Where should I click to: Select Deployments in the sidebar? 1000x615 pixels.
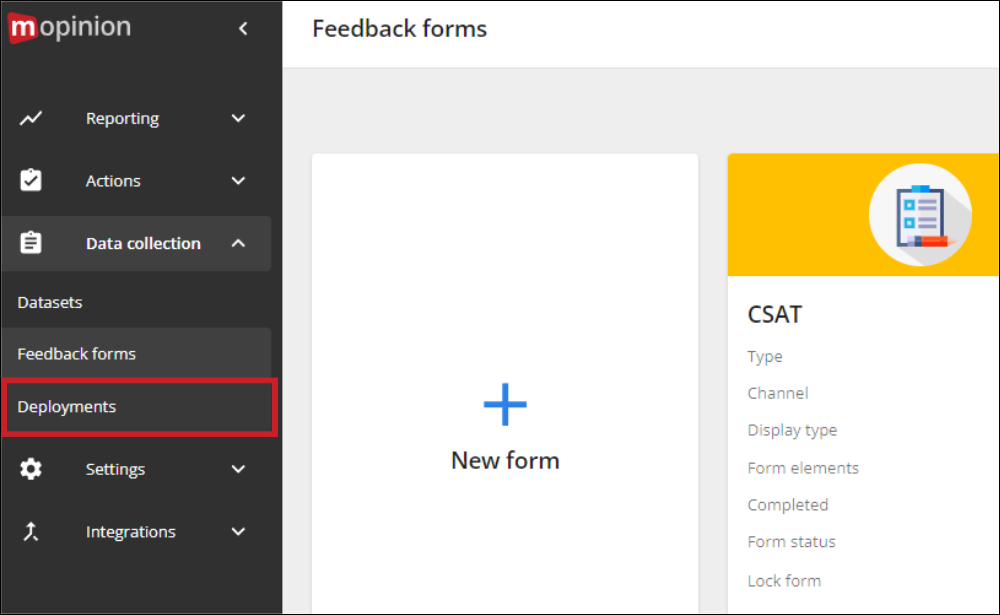pyautogui.click(x=66, y=406)
